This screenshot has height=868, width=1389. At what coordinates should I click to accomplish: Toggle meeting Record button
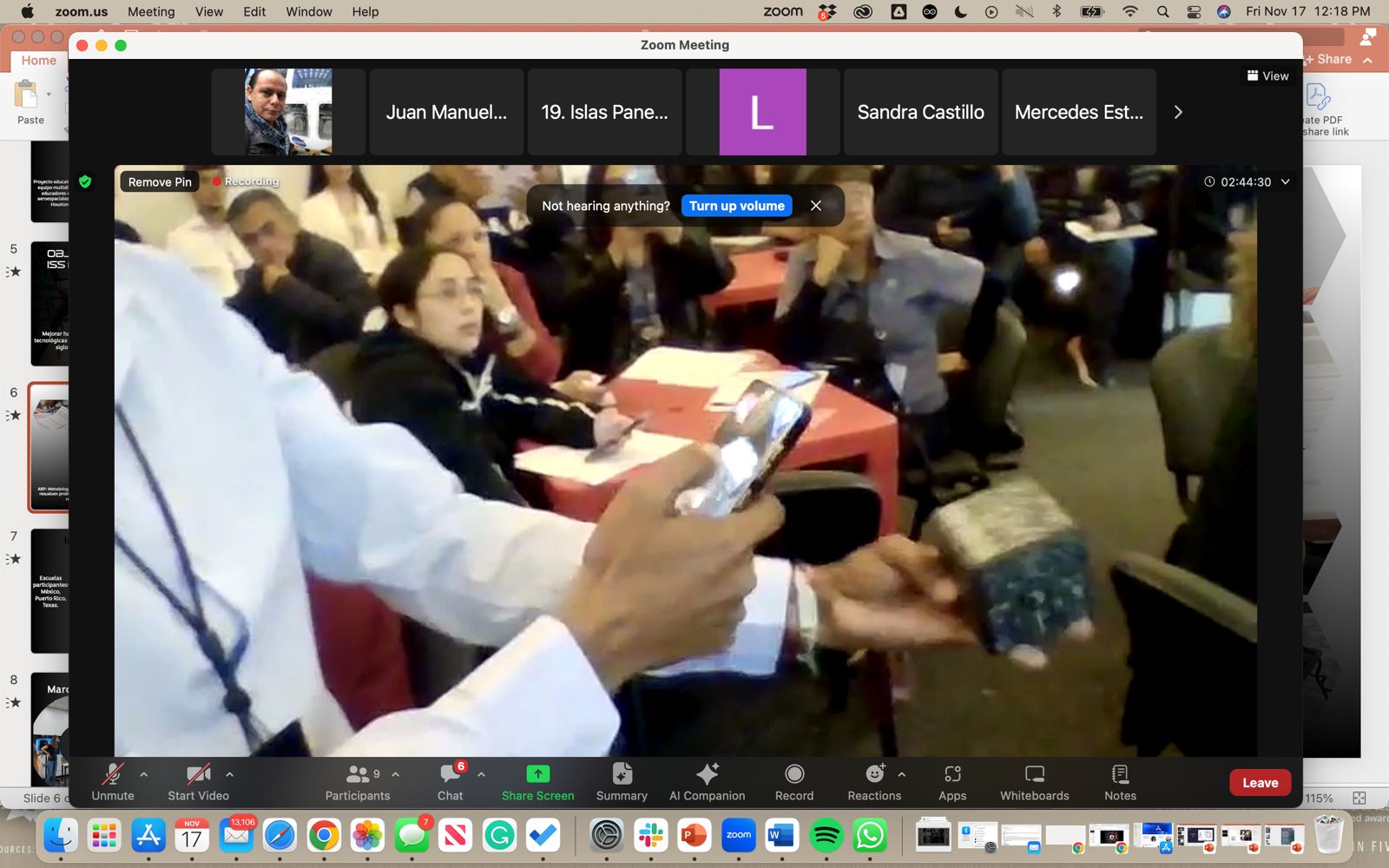pos(793,774)
